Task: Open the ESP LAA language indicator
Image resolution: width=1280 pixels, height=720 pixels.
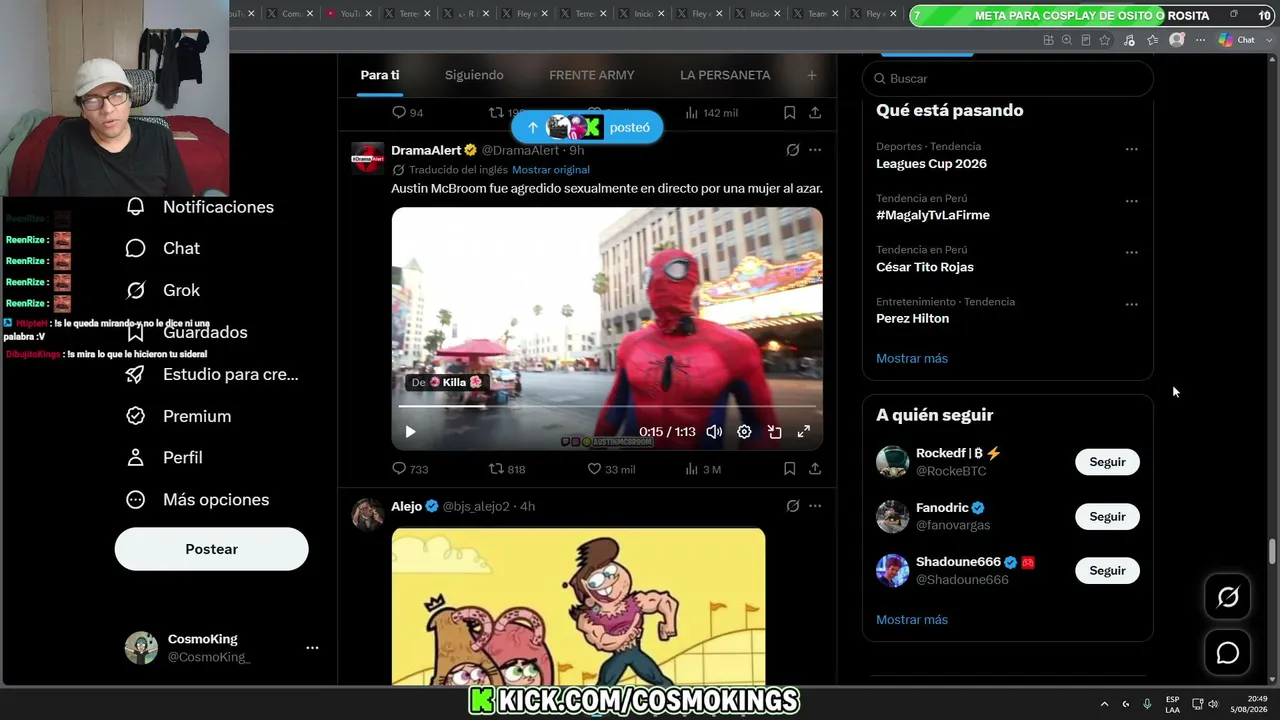Action: click(1172, 704)
